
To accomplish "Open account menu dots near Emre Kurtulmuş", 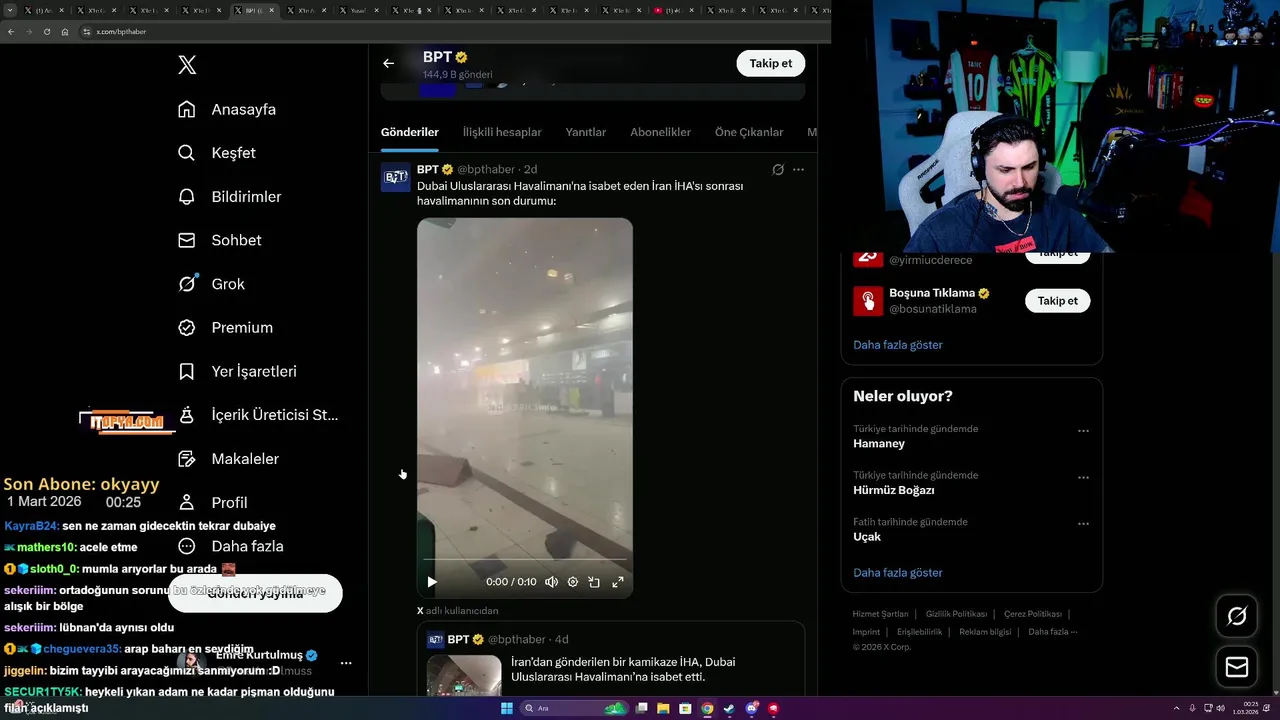I will [346, 663].
